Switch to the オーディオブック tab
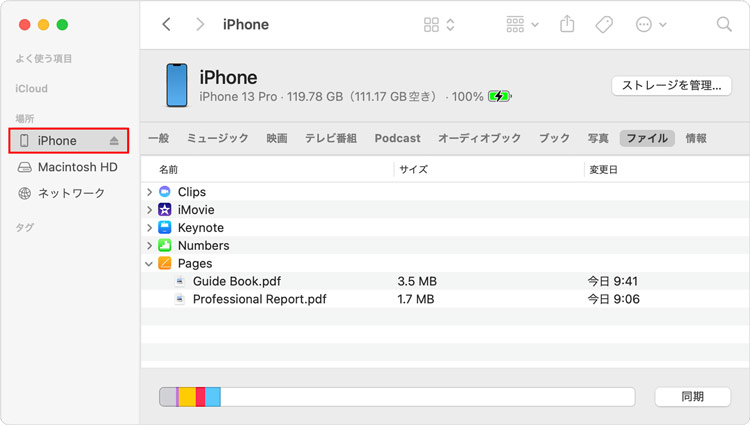The image size is (750, 425). tap(479, 138)
